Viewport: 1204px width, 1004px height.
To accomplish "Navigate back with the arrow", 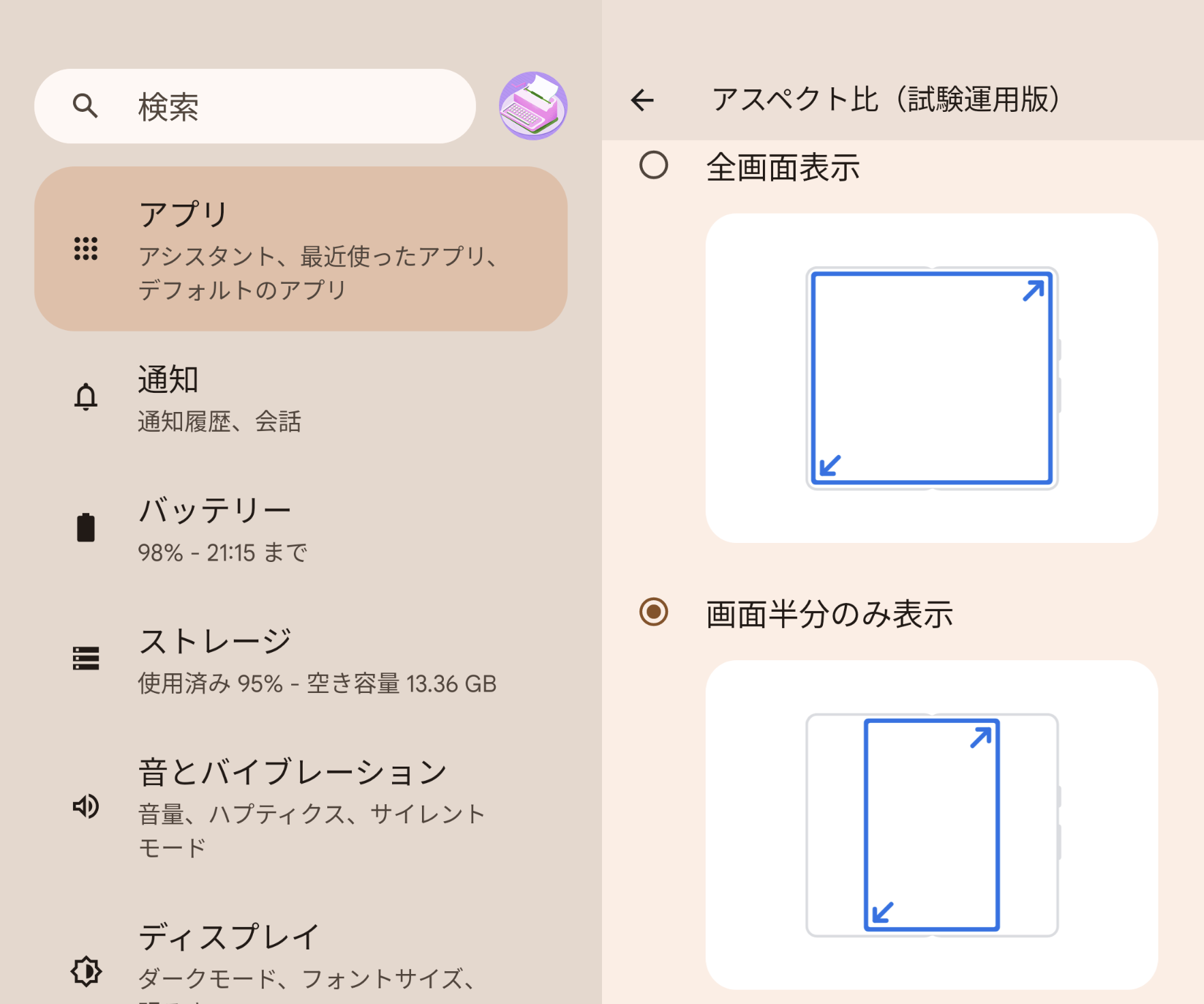I will pos(642,100).
